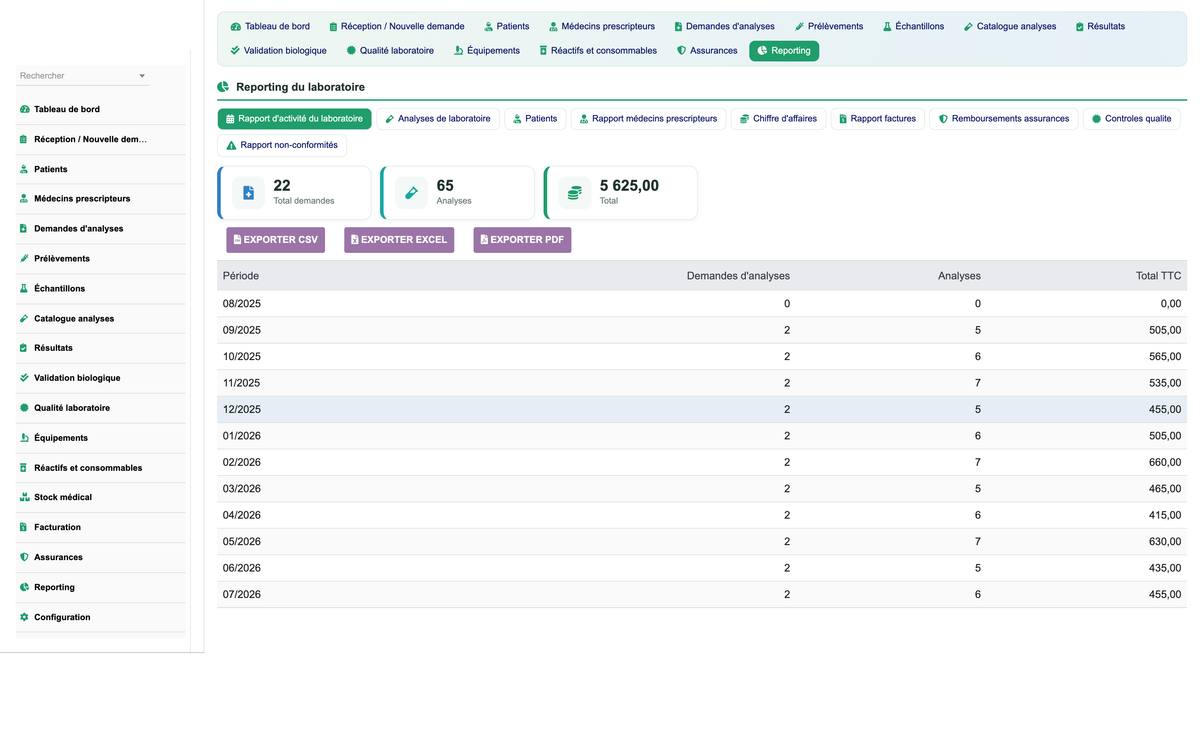Sort by the Période column header
The image size is (1200, 743).
pos(241,276)
